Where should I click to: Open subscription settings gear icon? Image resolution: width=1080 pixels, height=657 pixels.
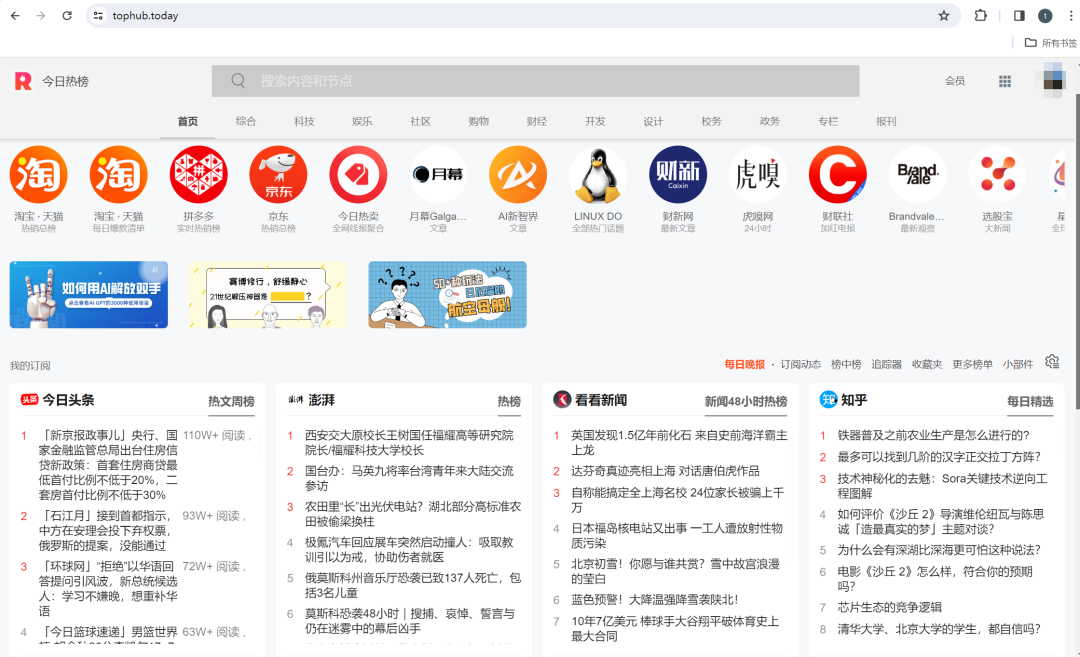pos(1052,362)
